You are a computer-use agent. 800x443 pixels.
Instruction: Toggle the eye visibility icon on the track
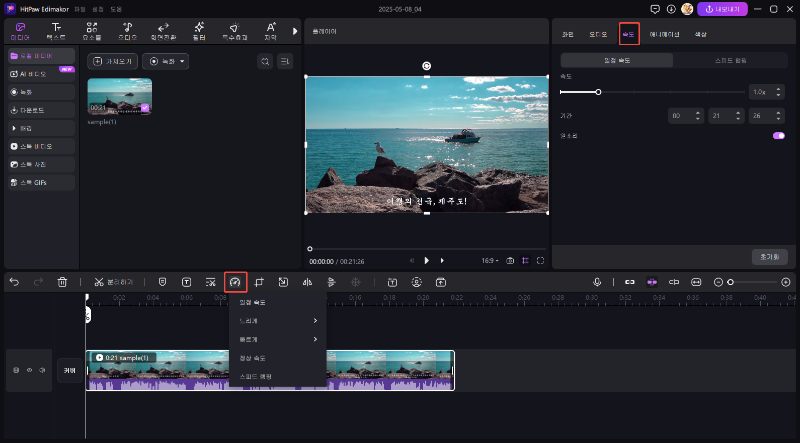coord(29,370)
